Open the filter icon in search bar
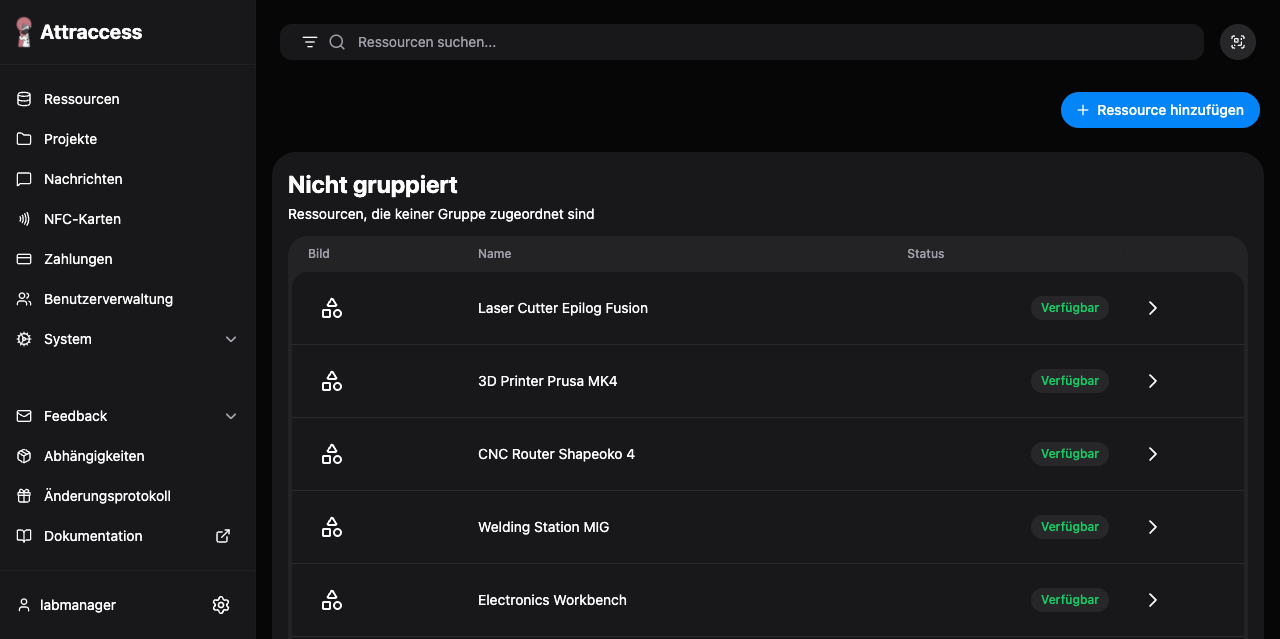The height and width of the screenshot is (639, 1280). pyautogui.click(x=310, y=42)
